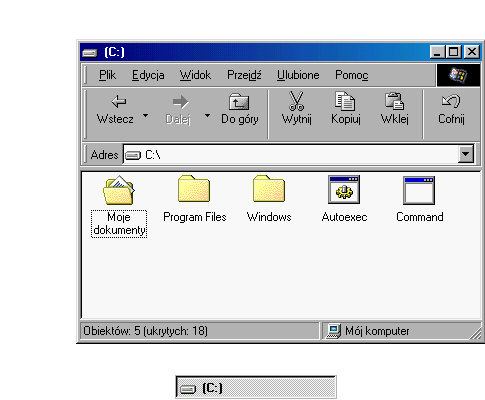485x400 pixels.
Task: Open the Widok menu
Action: [195, 75]
